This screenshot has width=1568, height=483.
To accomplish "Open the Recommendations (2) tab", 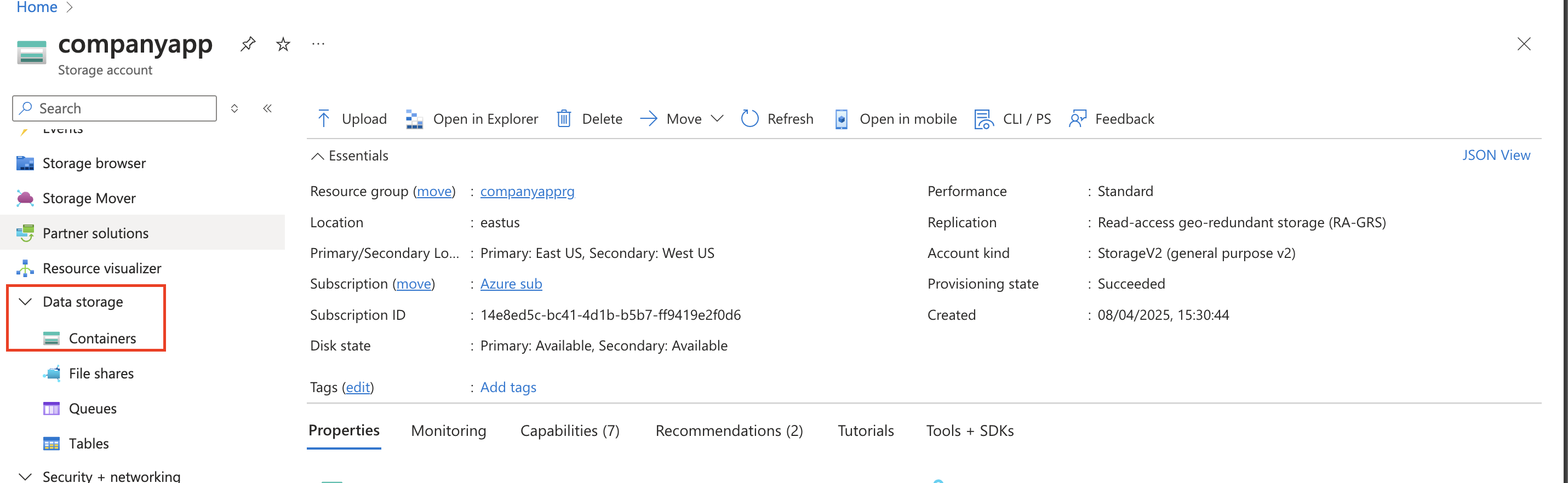I will (x=729, y=430).
